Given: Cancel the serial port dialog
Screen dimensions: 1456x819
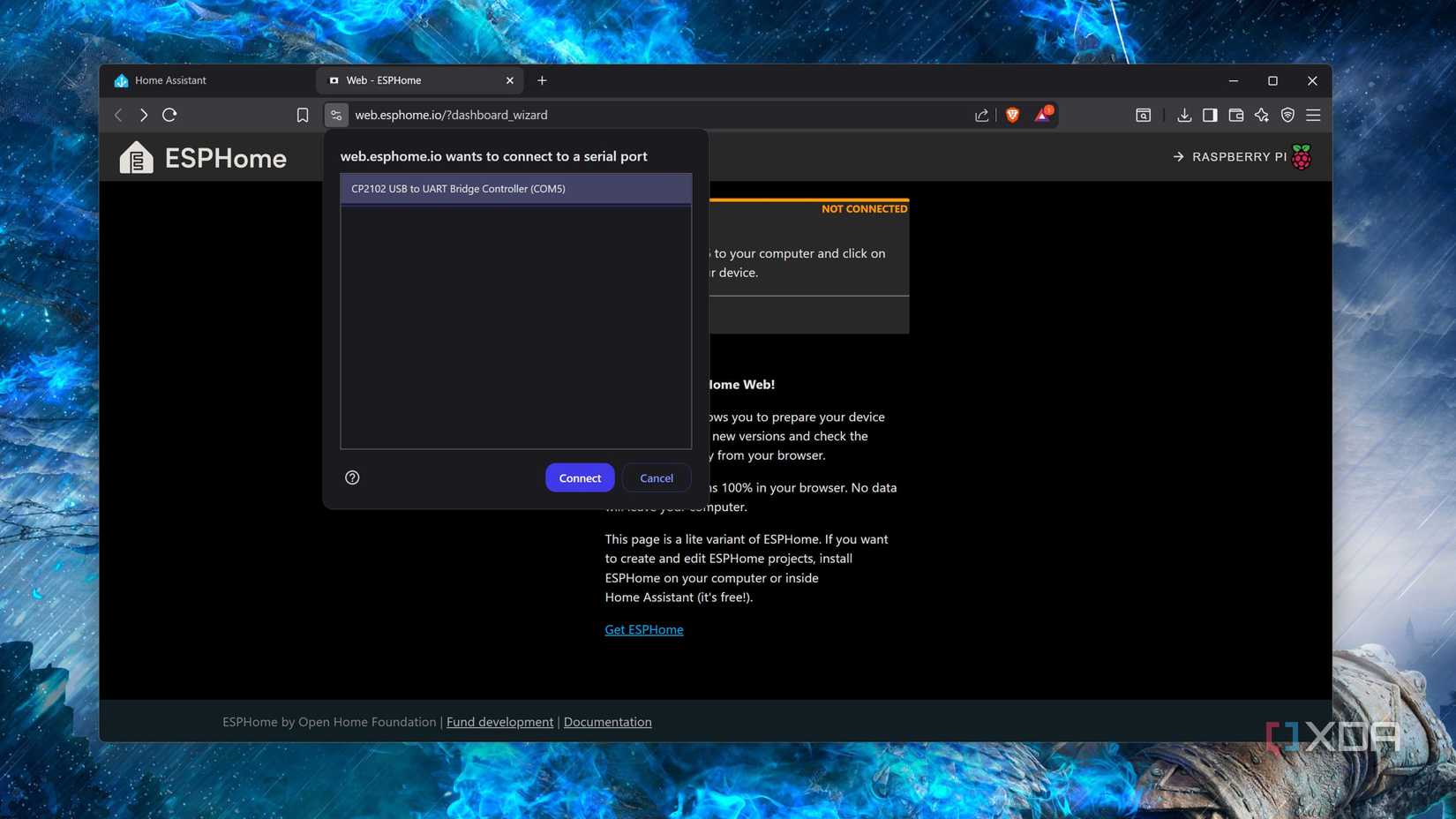Looking at the screenshot, I should coord(657,477).
